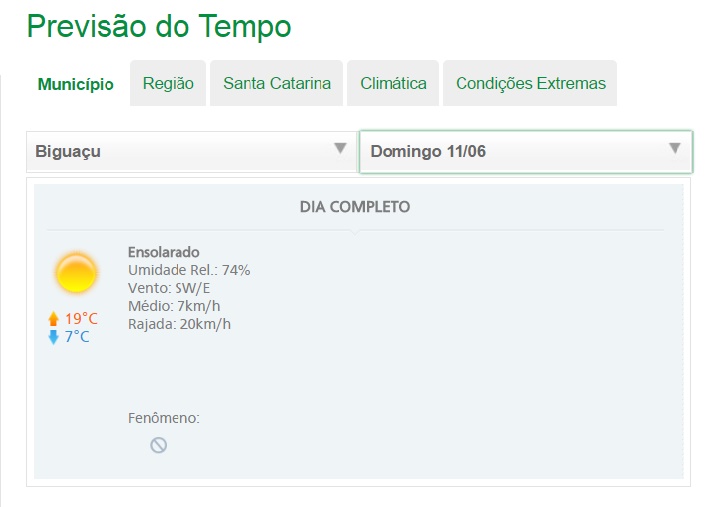Screen dimensions: 713x507
Task: Click the orange maximum temperature arrow
Action: click(x=54, y=319)
